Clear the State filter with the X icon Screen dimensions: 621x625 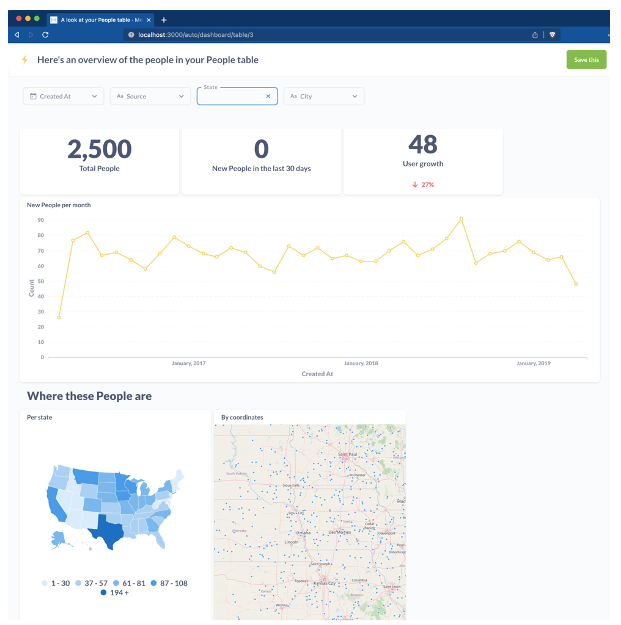(x=268, y=96)
